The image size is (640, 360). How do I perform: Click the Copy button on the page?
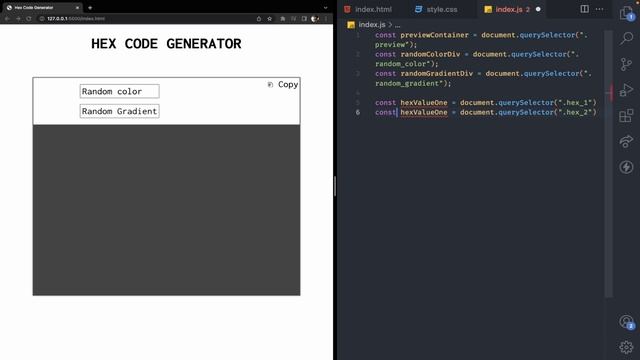coord(283,84)
